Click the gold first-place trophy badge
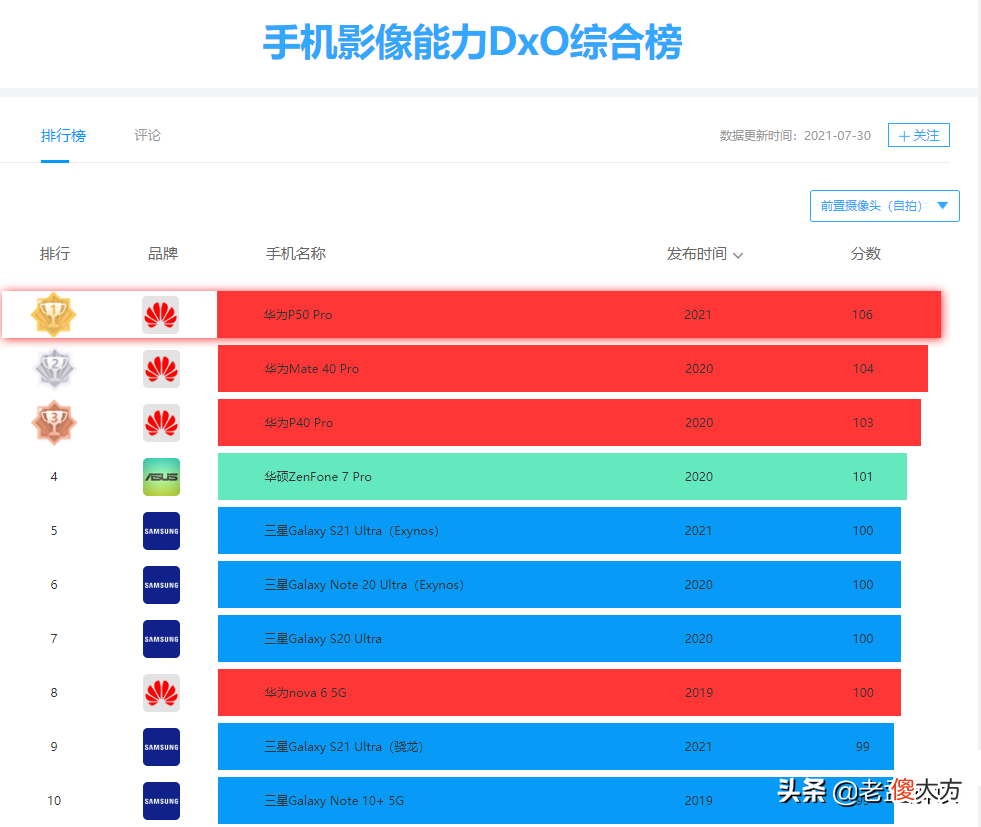This screenshot has height=827, width=981. (54, 314)
